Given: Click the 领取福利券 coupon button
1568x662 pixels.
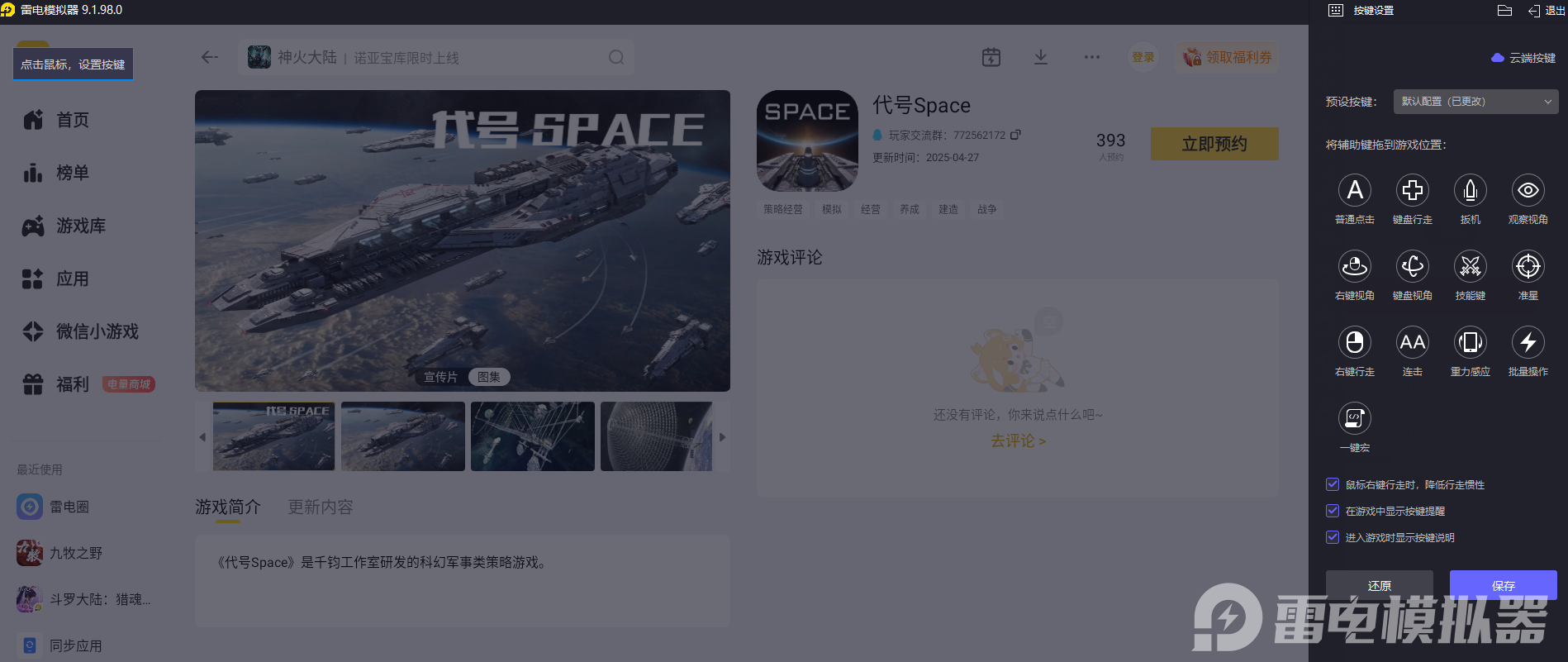Looking at the screenshot, I should (1228, 57).
